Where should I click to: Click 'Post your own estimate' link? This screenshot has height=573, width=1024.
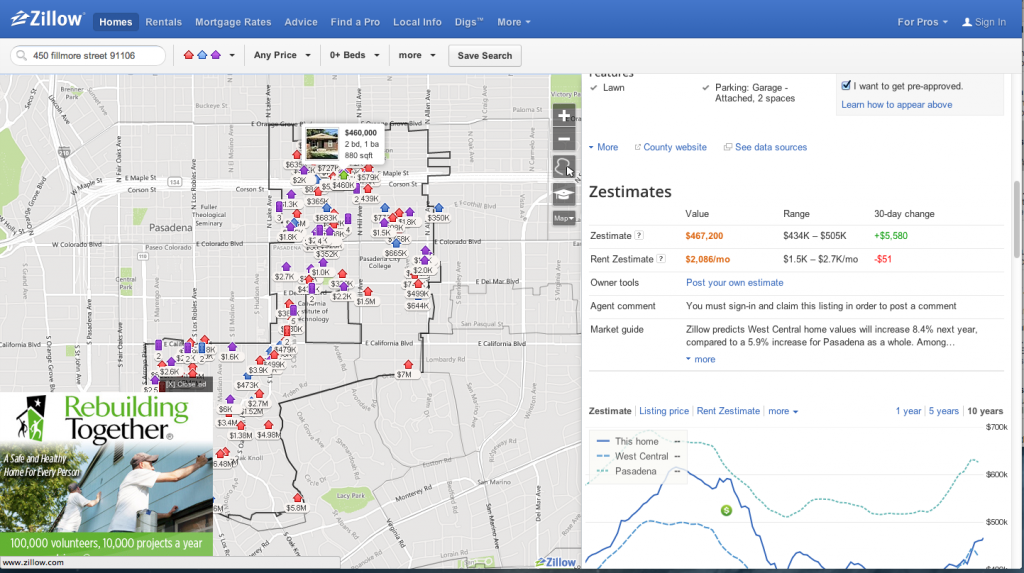[734, 283]
